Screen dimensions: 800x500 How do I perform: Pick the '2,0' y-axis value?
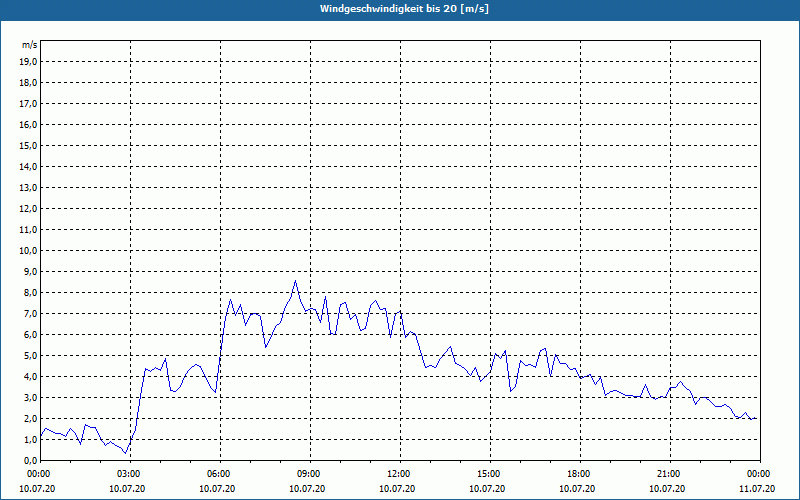coord(31,418)
